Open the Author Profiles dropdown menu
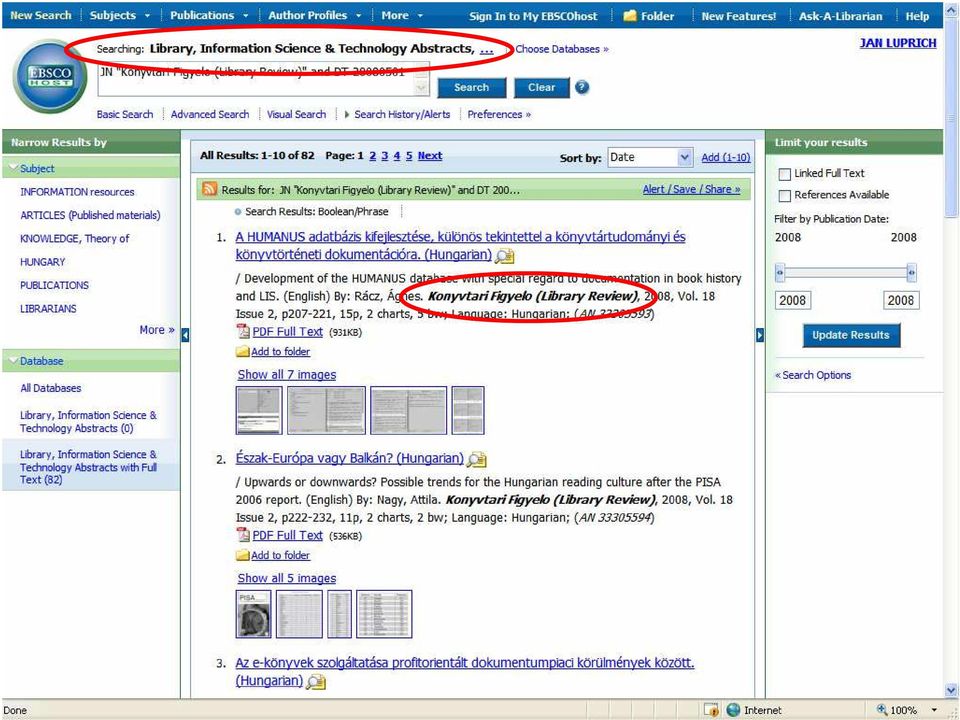This screenshot has height=720, width=960. click(315, 16)
